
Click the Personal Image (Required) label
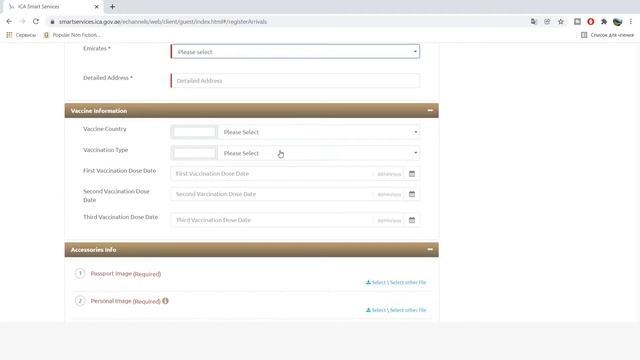[x=126, y=301]
